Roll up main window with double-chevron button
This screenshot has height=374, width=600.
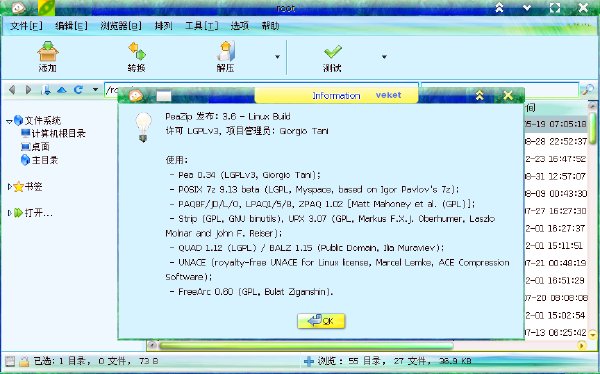coord(499,7)
